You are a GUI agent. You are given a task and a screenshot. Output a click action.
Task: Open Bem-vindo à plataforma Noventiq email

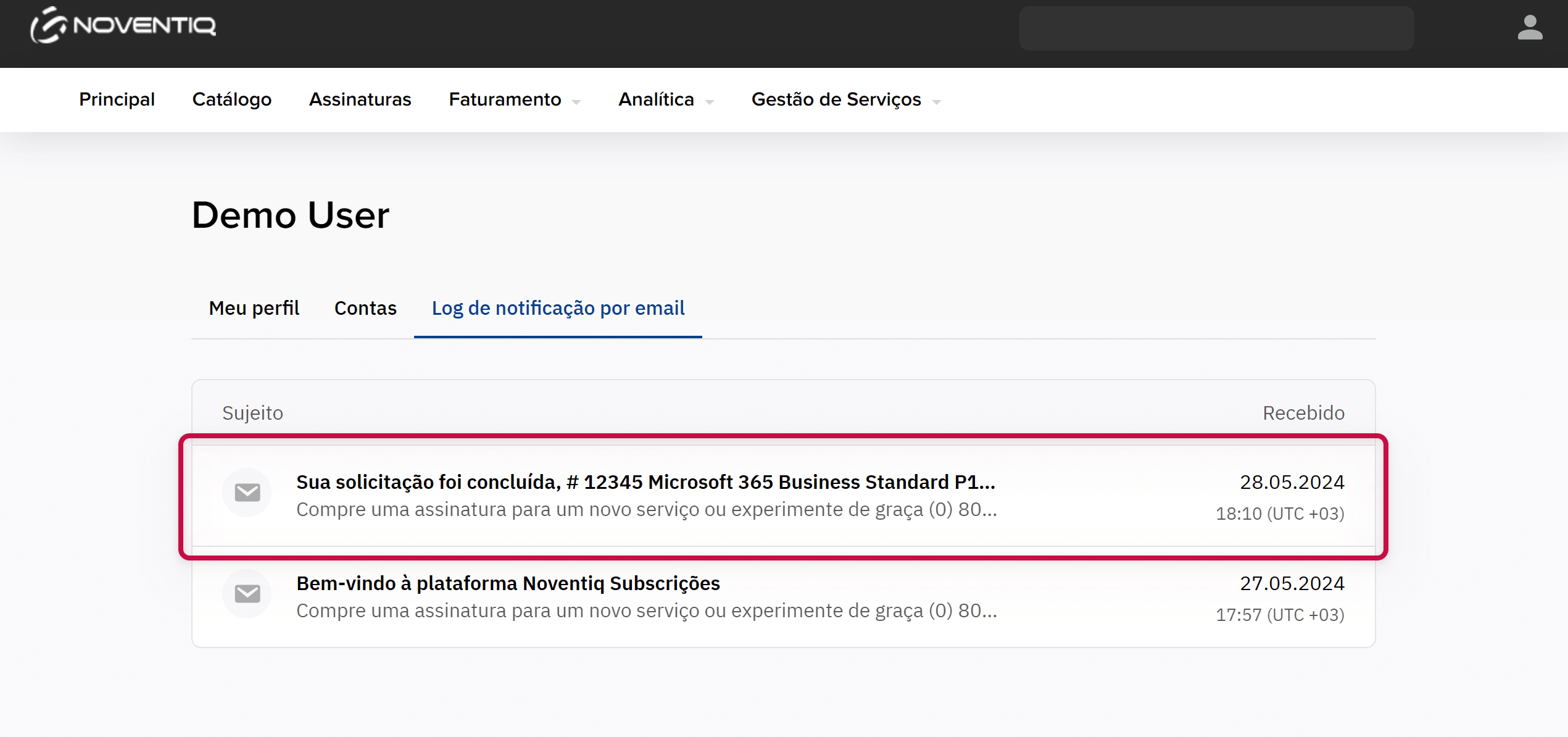(508, 583)
